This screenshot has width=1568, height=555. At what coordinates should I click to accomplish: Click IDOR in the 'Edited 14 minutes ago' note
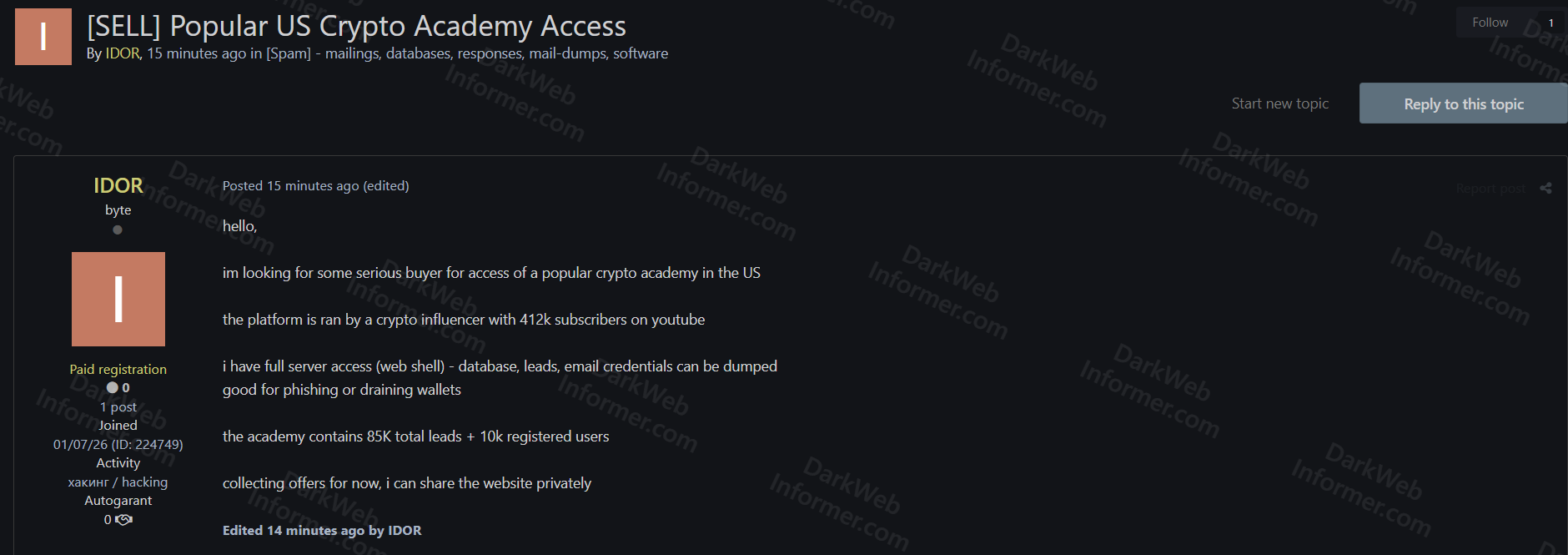point(405,531)
